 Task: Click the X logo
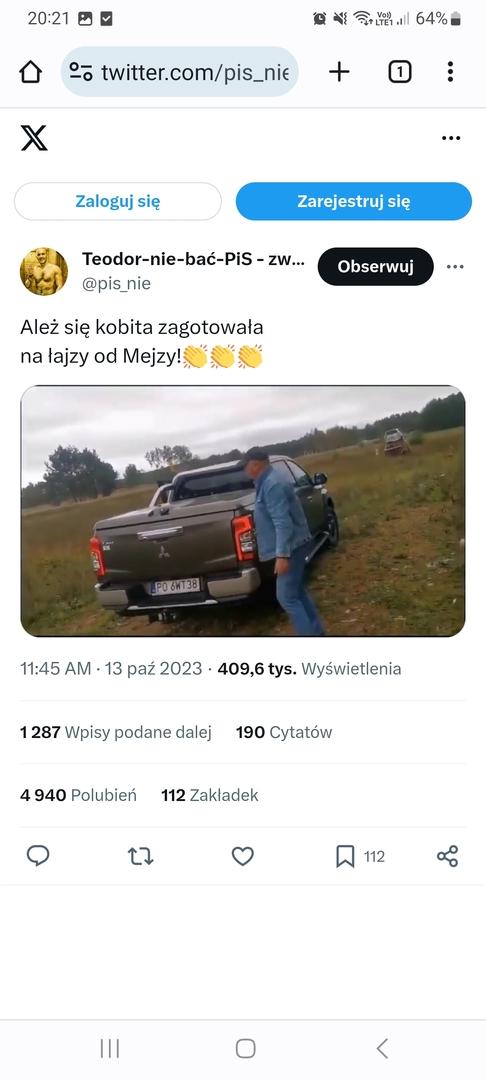(34, 138)
